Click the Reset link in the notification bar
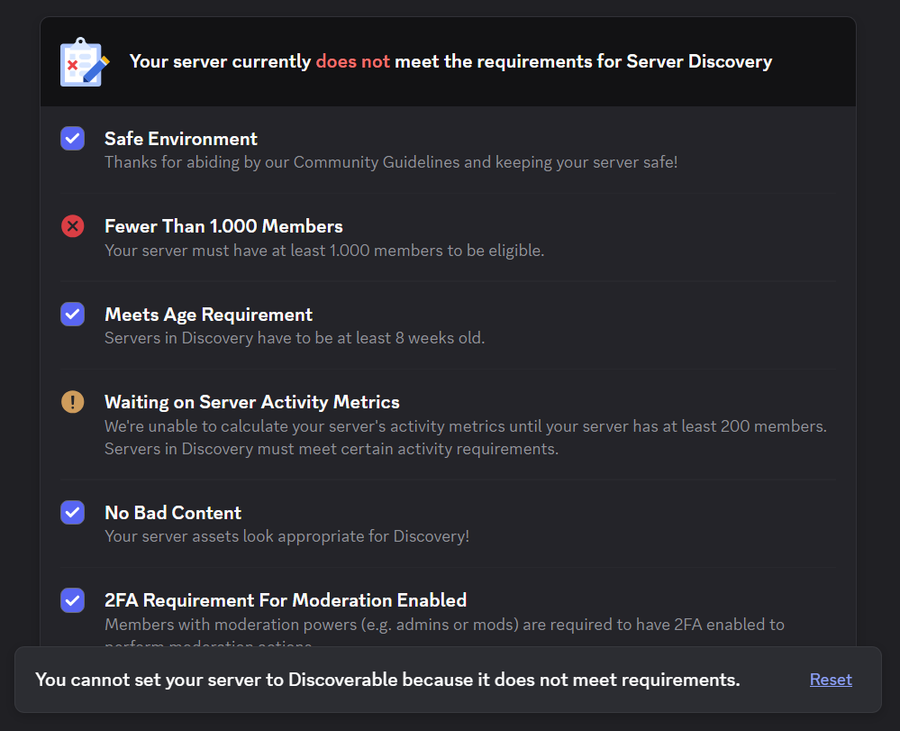Screen dimensions: 900x731 (830, 680)
